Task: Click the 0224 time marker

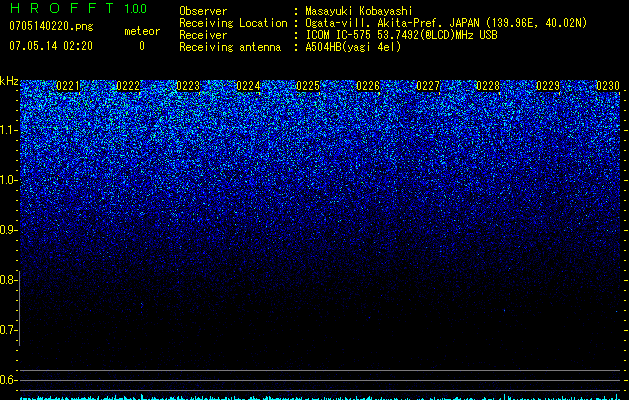Action: 248,86
